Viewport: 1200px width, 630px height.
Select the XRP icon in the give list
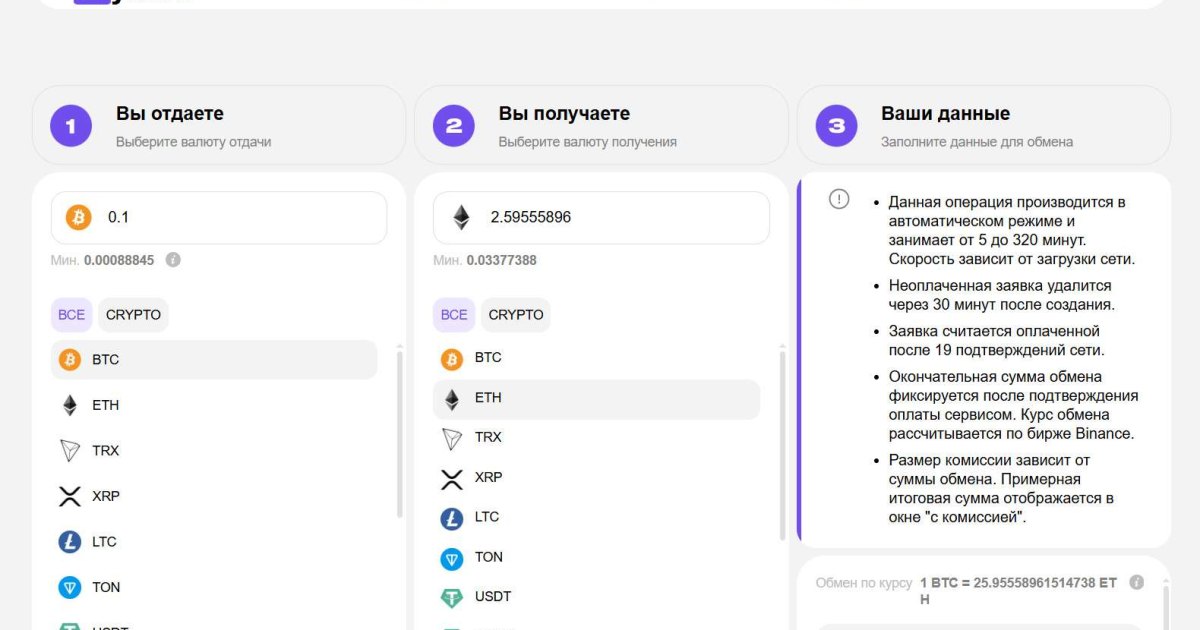point(70,496)
